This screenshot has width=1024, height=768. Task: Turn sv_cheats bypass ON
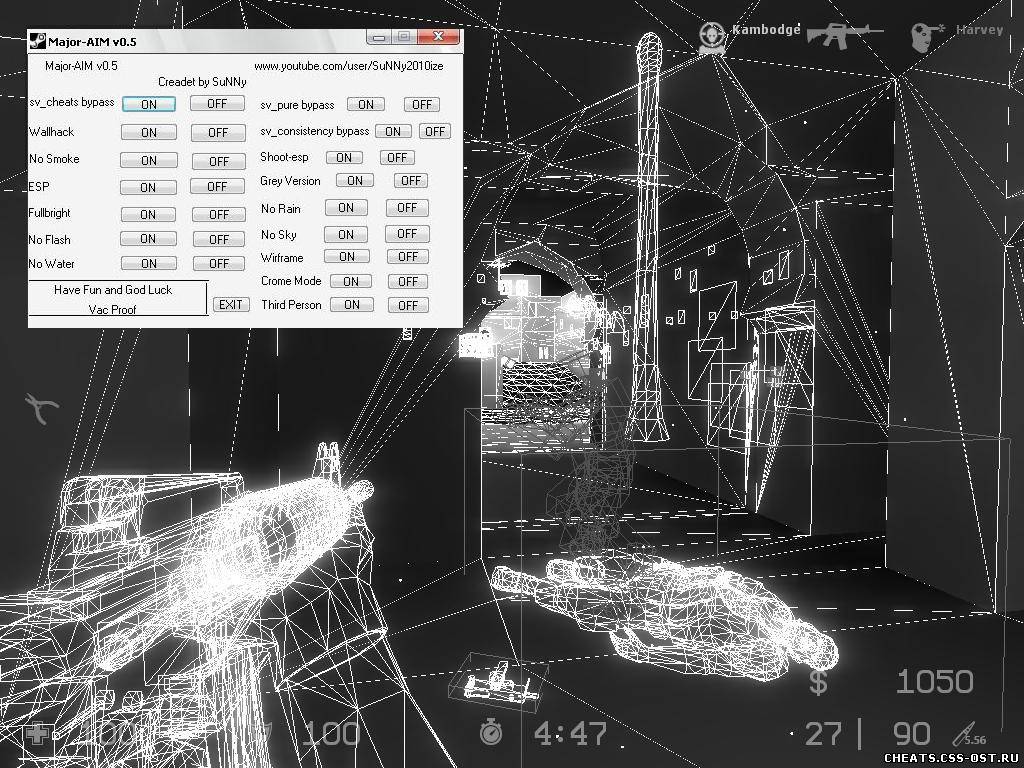click(148, 104)
